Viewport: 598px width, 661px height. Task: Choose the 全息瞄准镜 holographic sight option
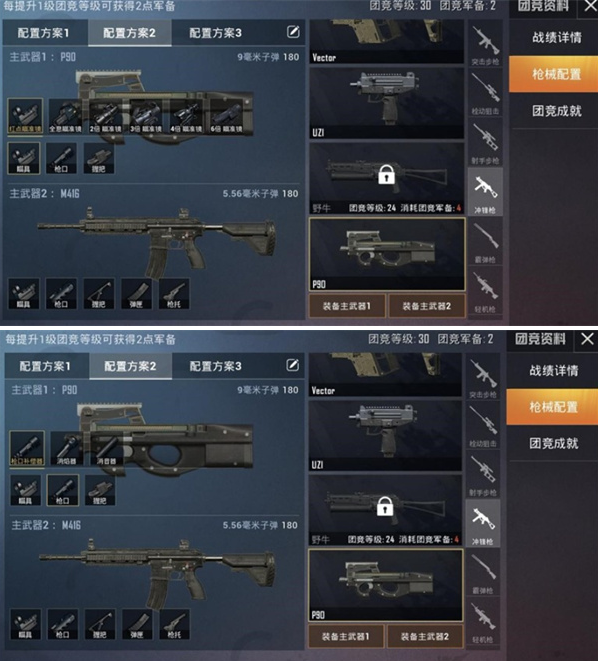click(65, 116)
